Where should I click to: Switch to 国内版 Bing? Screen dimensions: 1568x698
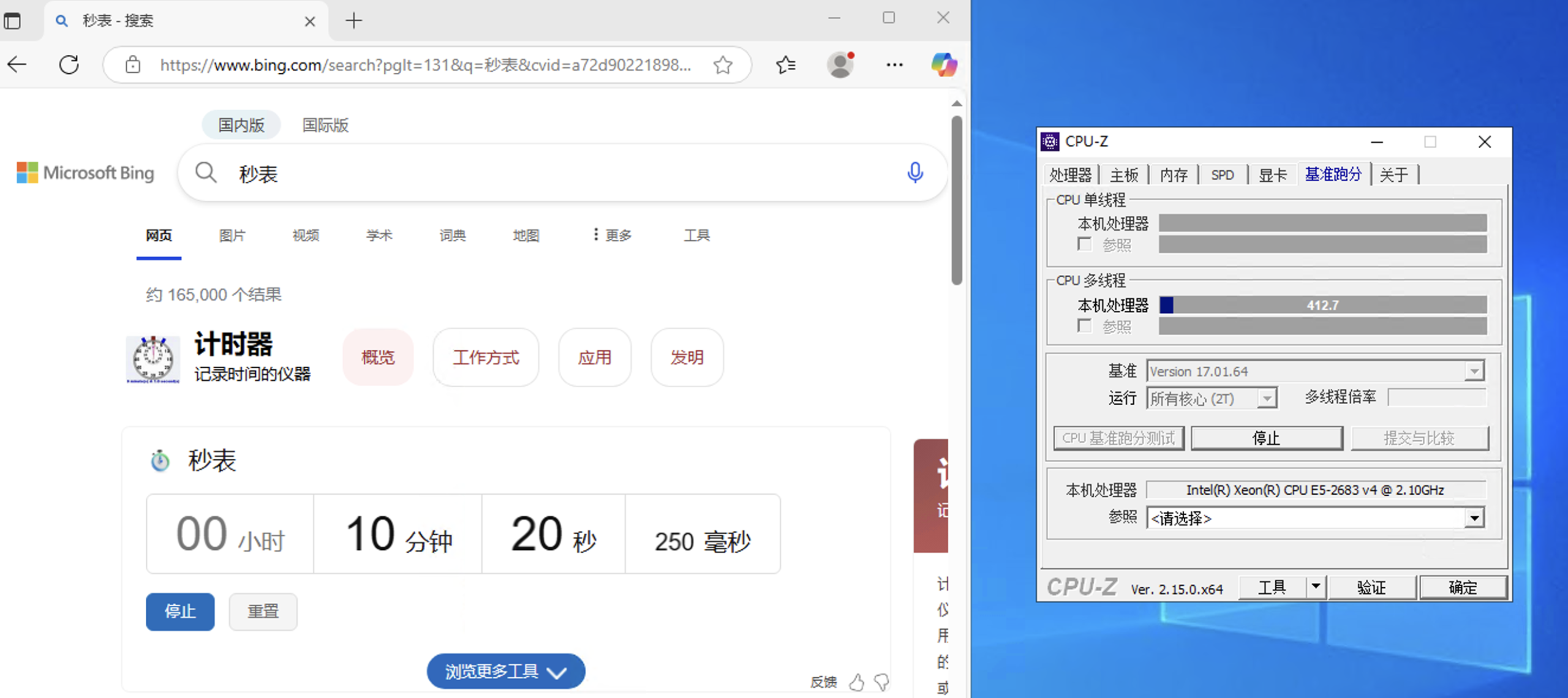[241, 125]
